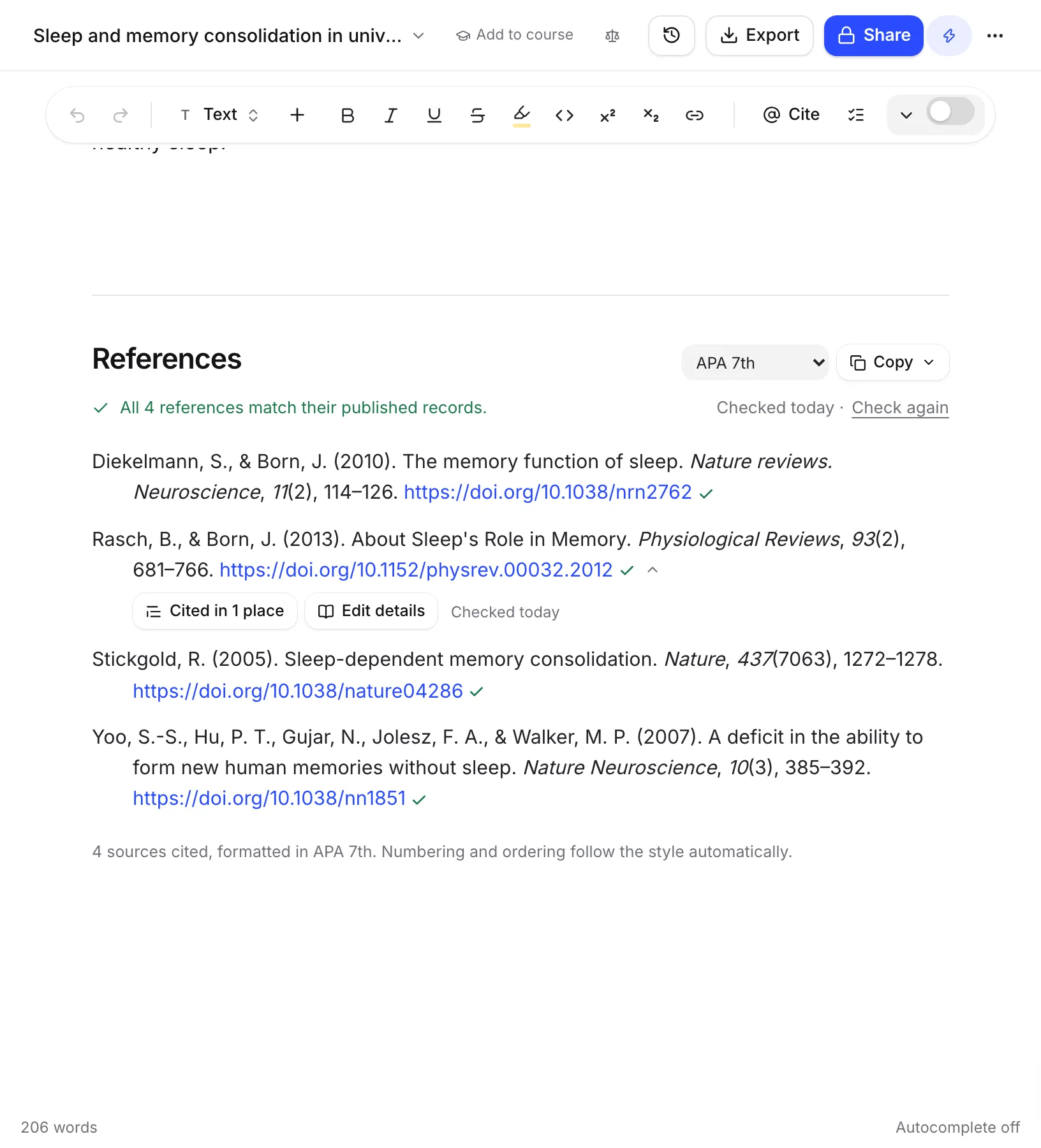Switch the toolbar toggle on
Viewport: 1041px width, 1148px height.
click(950, 112)
